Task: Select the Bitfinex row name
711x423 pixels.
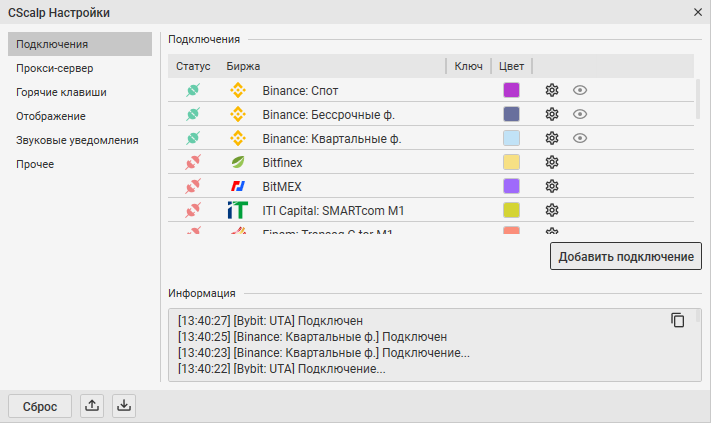Action: 282,163
